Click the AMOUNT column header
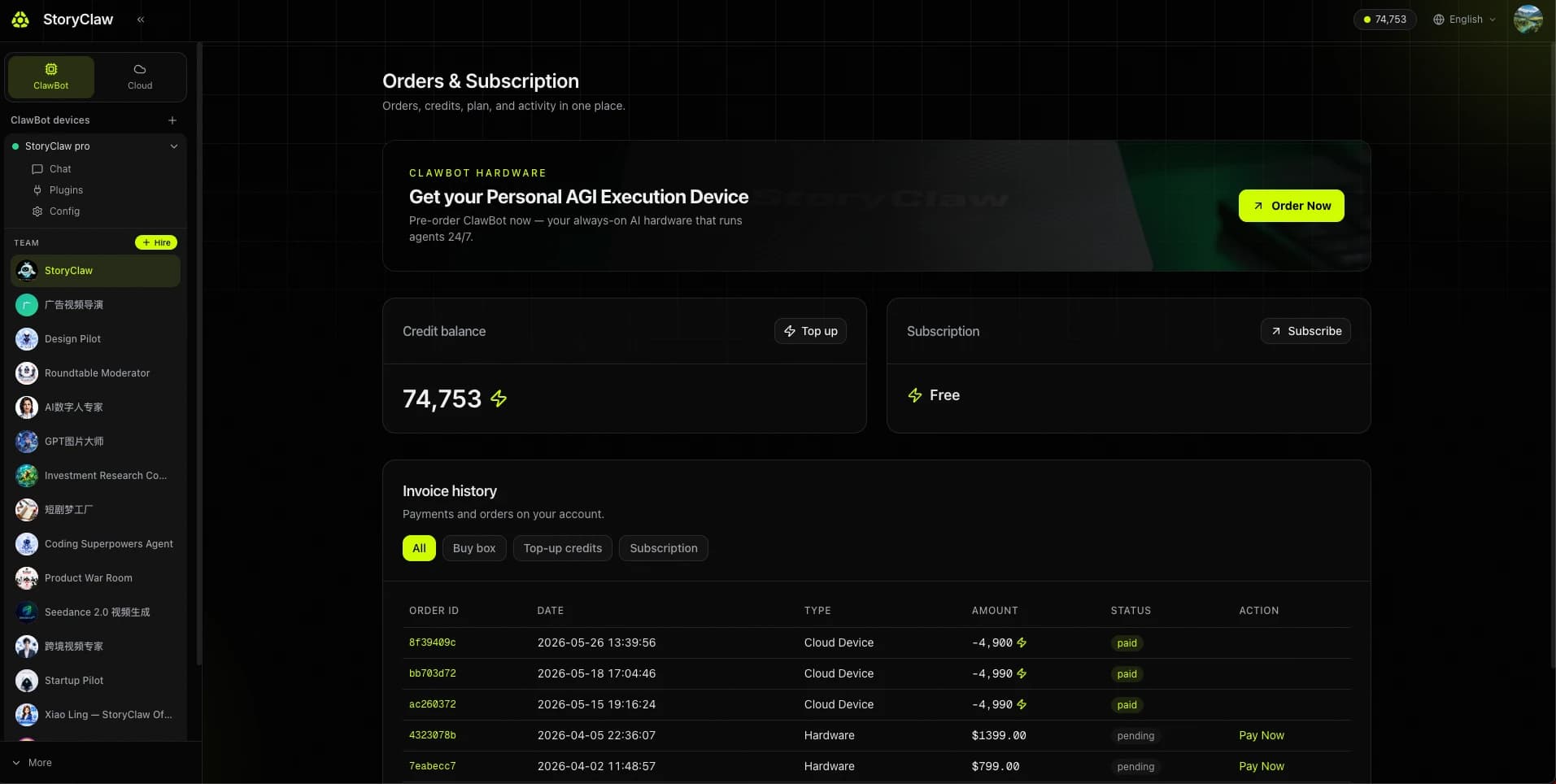The width and height of the screenshot is (1556, 784). click(x=995, y=611)
